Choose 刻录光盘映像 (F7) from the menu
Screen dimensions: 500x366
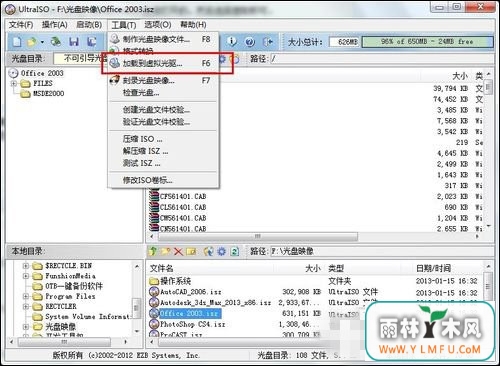pyautogui.click(x=163, y=80)
